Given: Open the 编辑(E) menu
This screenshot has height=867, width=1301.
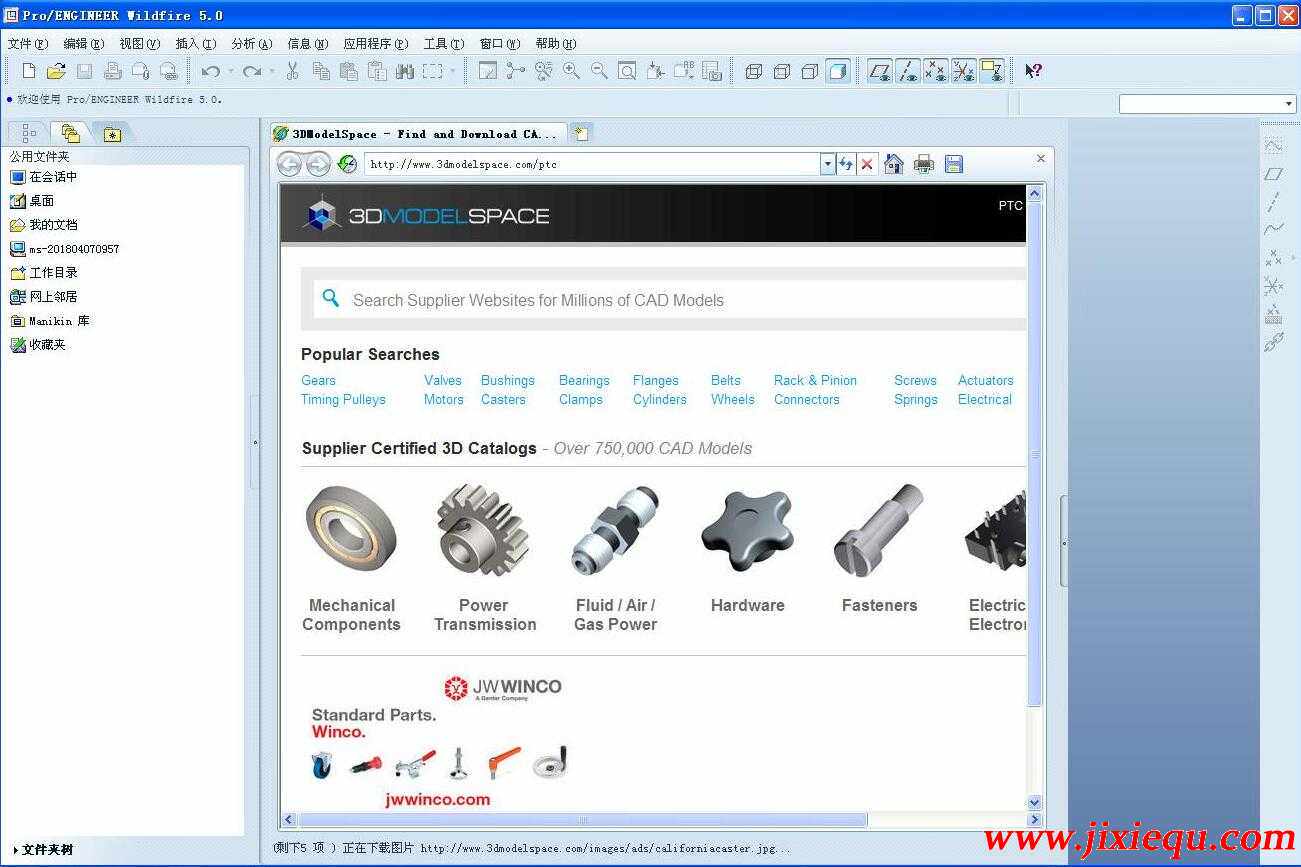Looking at the screenshot, I should pos(83,44).
